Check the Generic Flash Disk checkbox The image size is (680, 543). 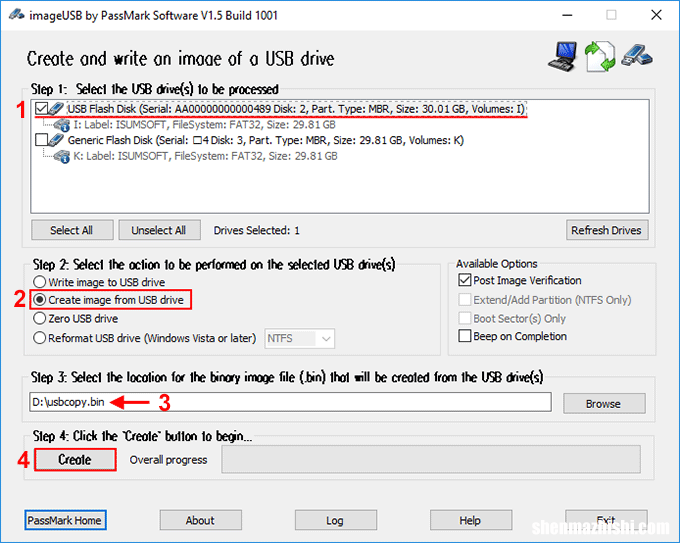[x=41, y=140]
